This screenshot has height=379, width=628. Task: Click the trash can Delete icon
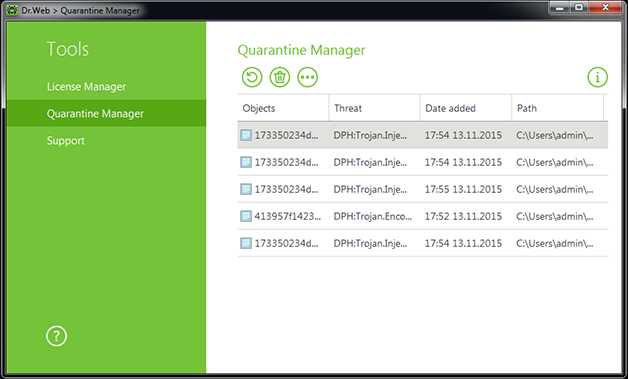[x=280, y=77]
